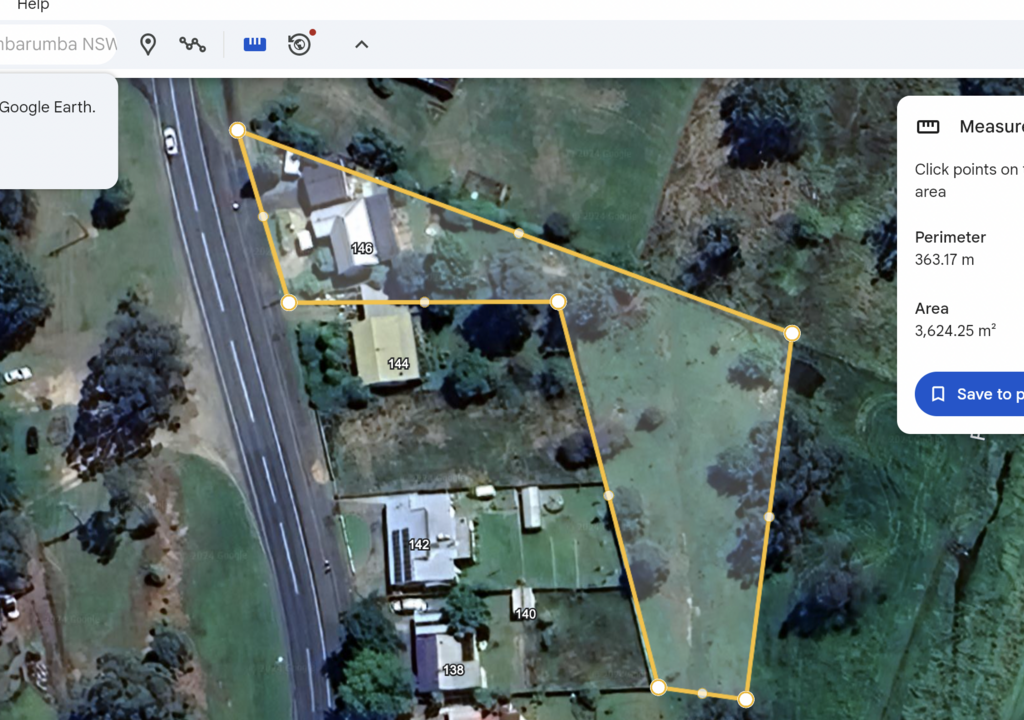Select the Draw path or polygon tool
Screen dimensions: 1024x720
point(193,44)
